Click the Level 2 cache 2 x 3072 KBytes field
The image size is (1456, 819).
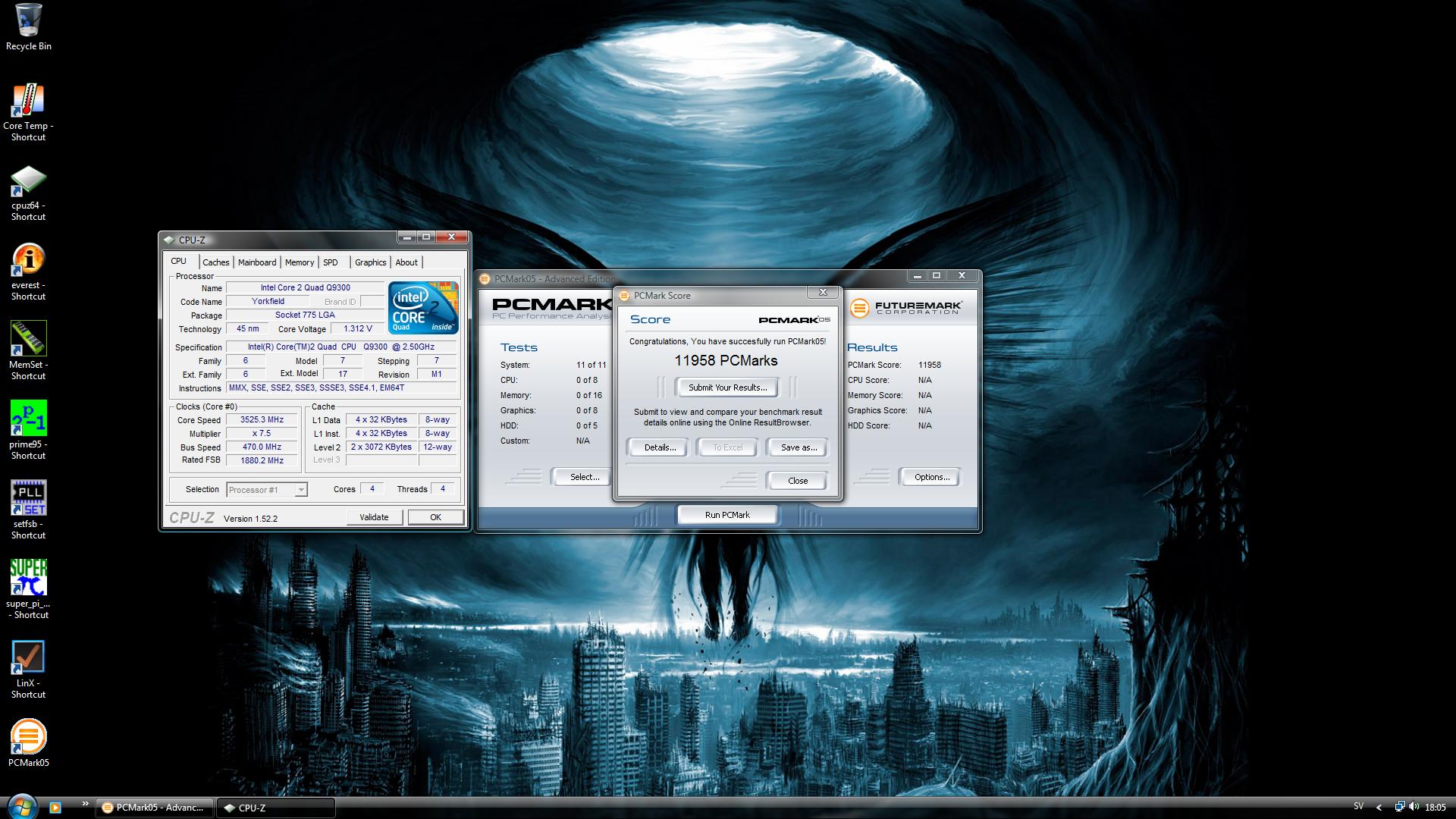[x=381, y=447]
